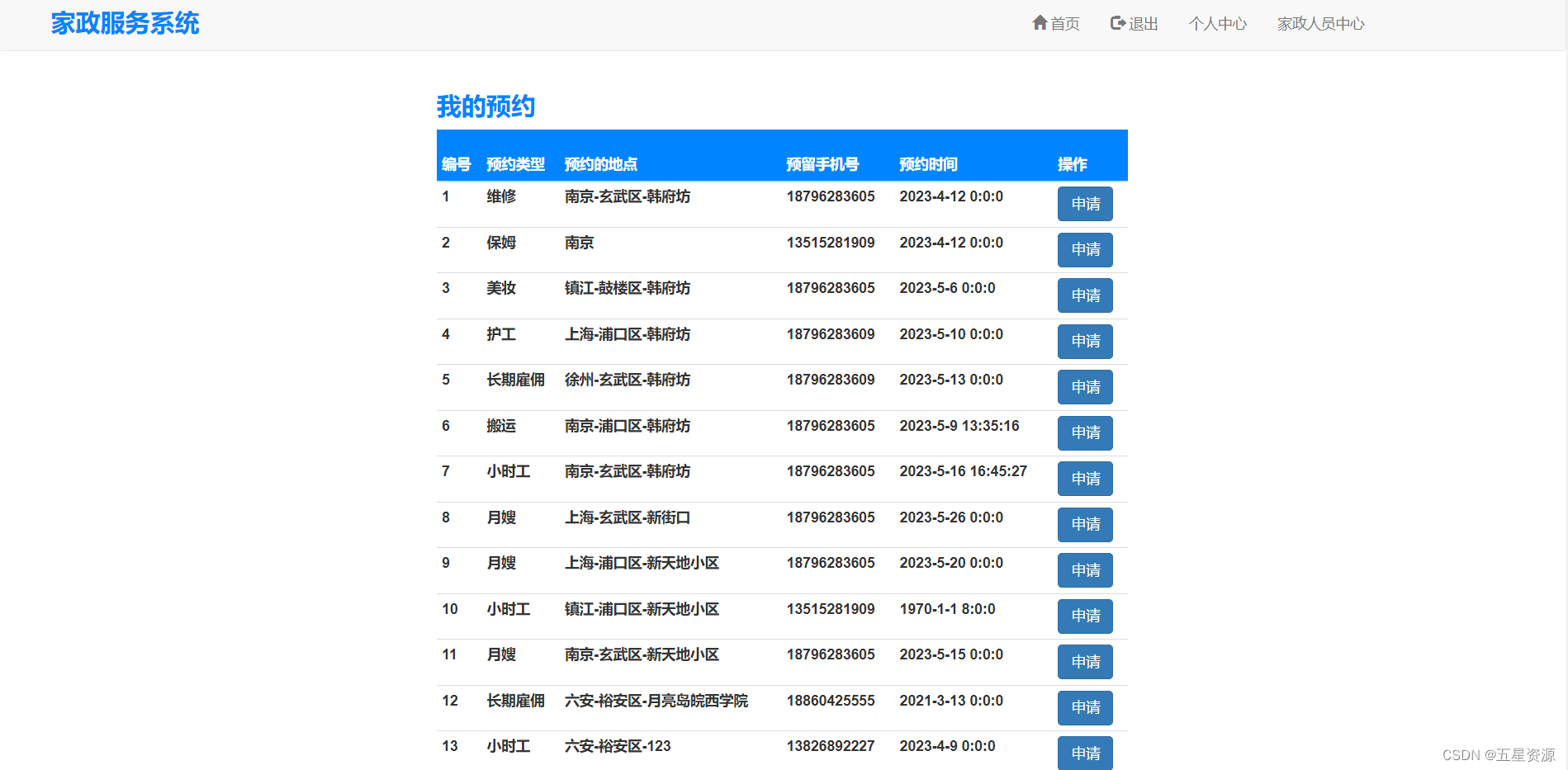
Task: Click 申请 for row 3 美妆
Action: [x=1085, y=295]
